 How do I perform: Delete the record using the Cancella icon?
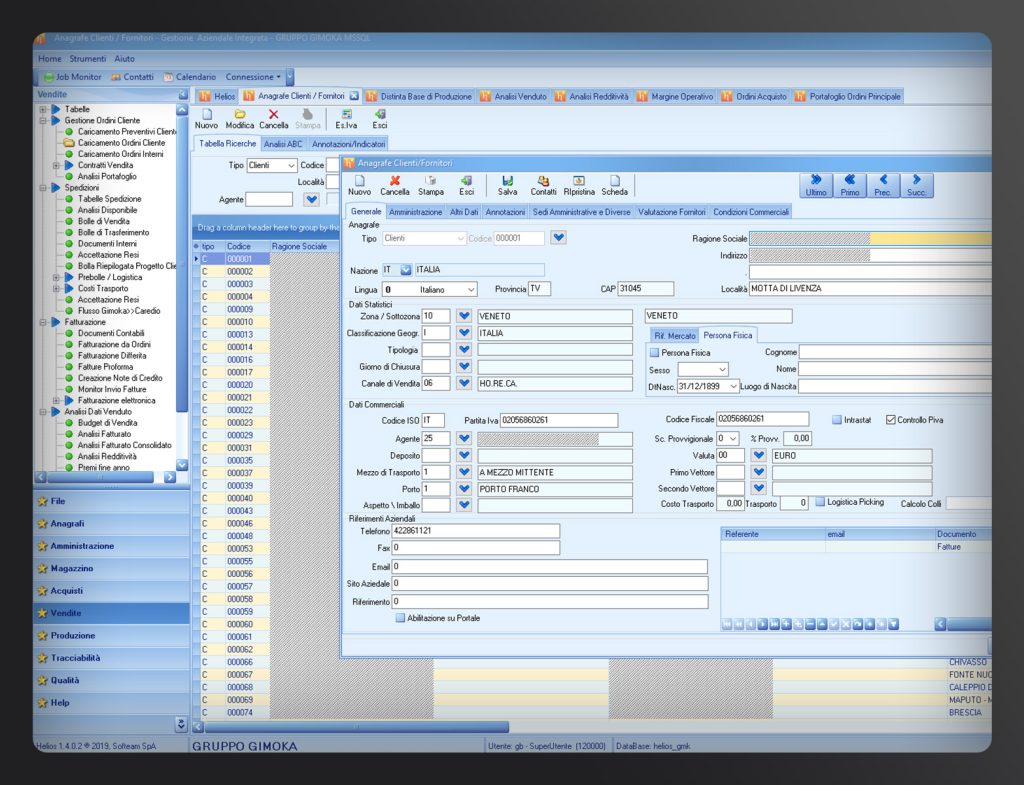(x=394, y=182)
